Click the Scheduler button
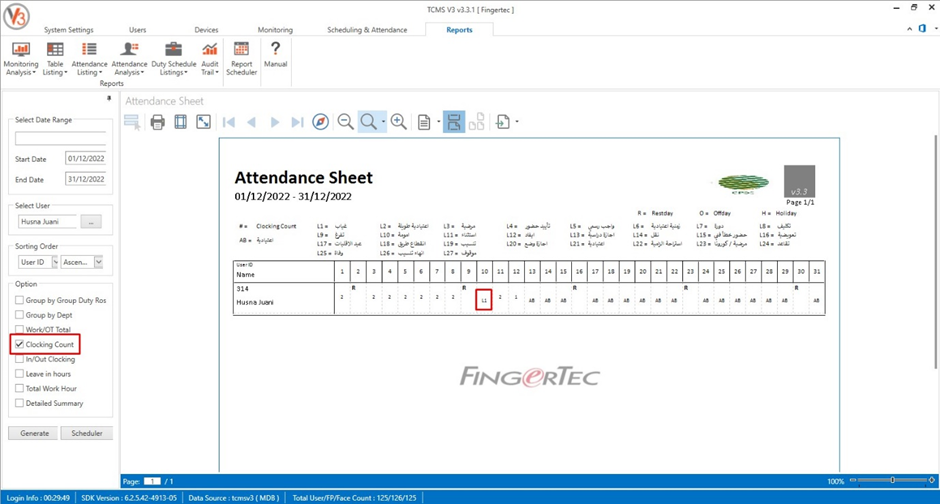The image size is (940, 504). 86,433
